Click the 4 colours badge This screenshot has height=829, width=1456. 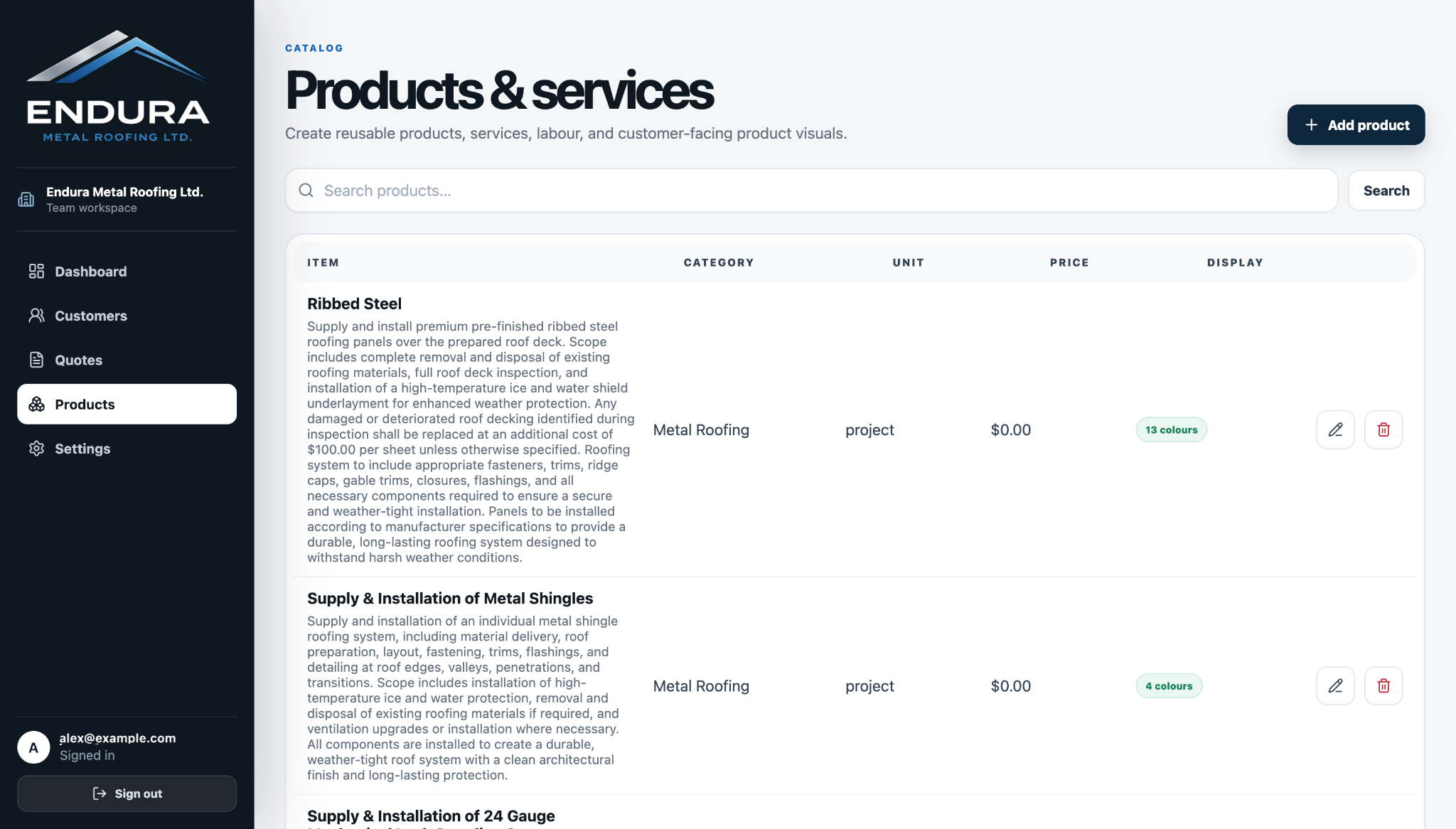1169,686
